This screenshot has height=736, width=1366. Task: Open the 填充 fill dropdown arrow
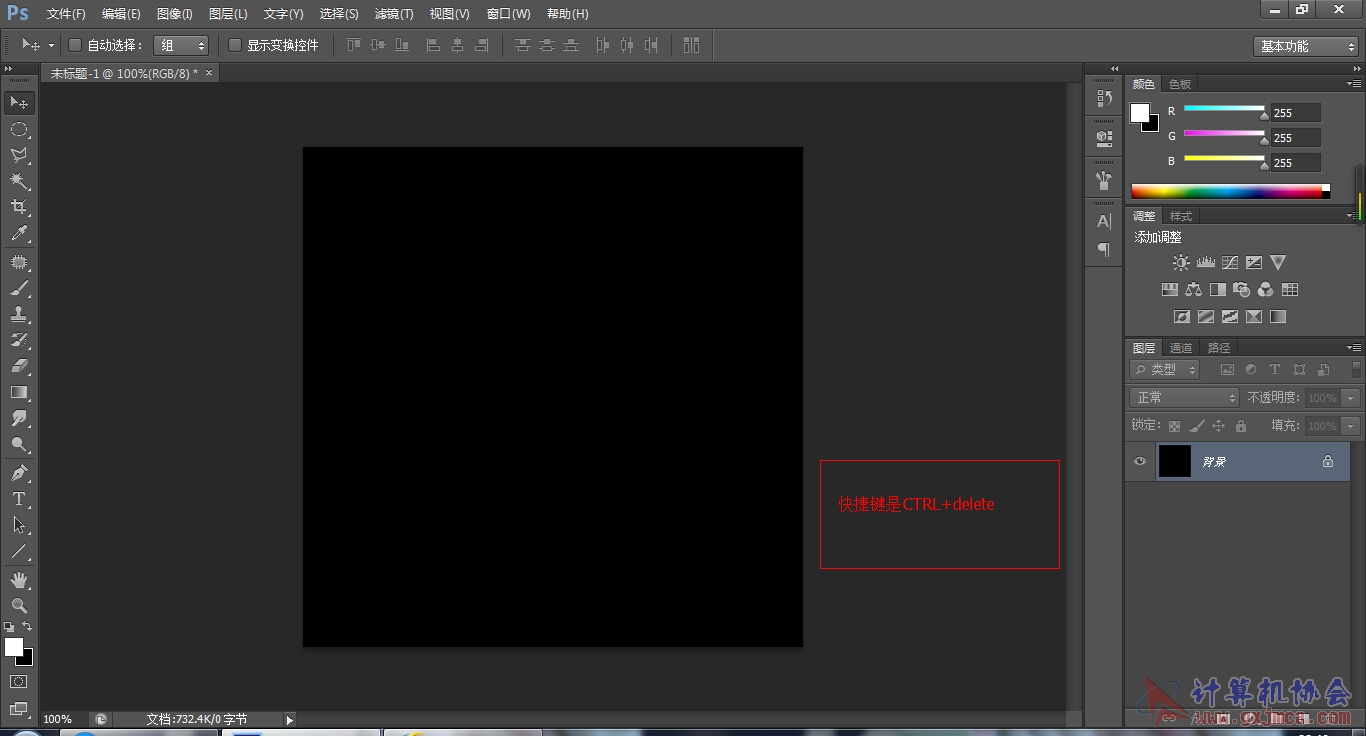pyautogui.click(x=1351, y=426)
